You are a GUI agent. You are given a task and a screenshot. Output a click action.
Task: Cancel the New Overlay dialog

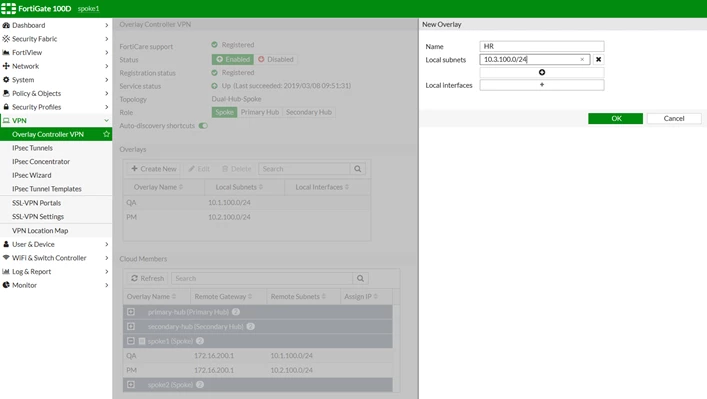point(674,119)
